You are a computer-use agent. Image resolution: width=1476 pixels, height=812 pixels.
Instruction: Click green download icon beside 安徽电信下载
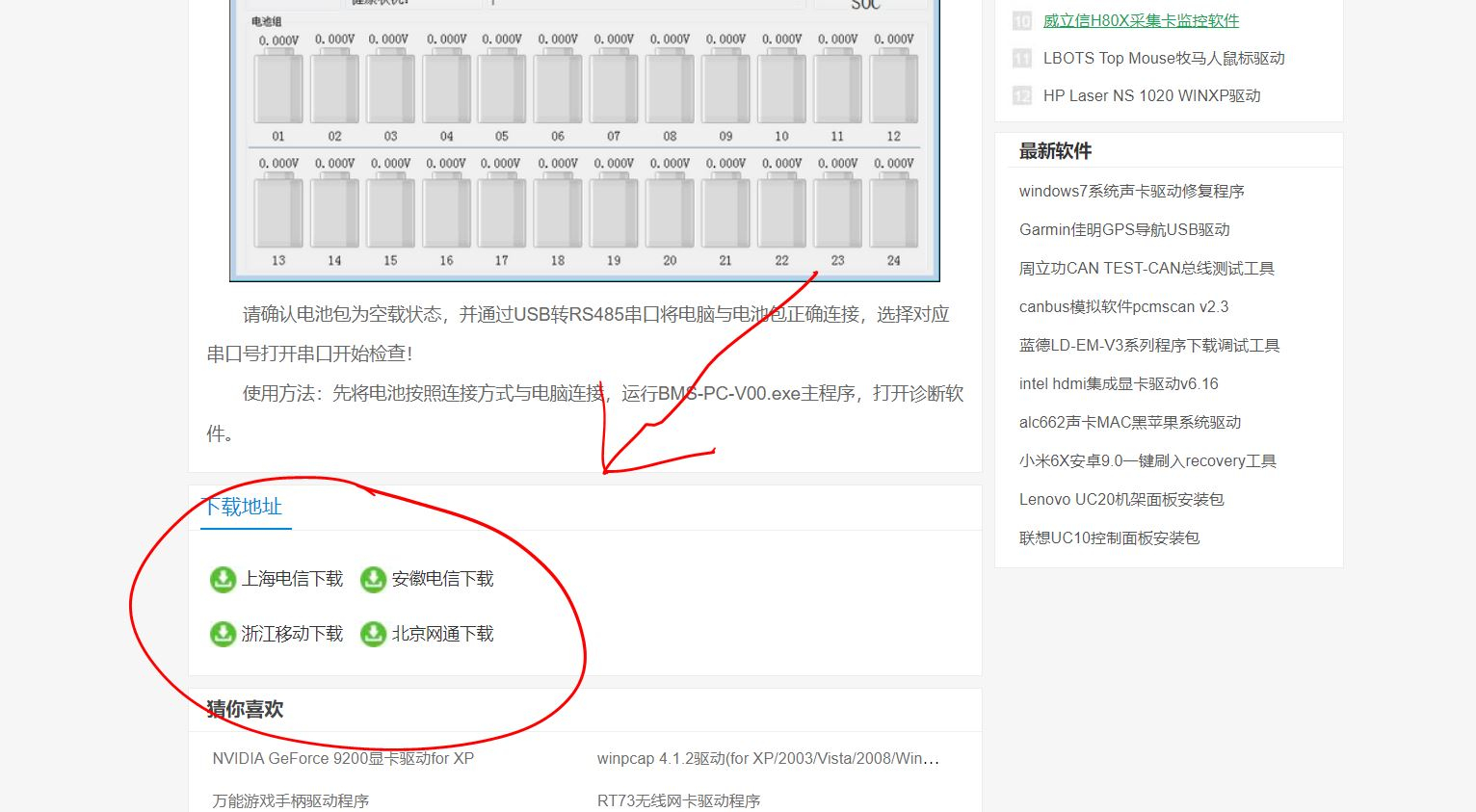tap(373, 579)
